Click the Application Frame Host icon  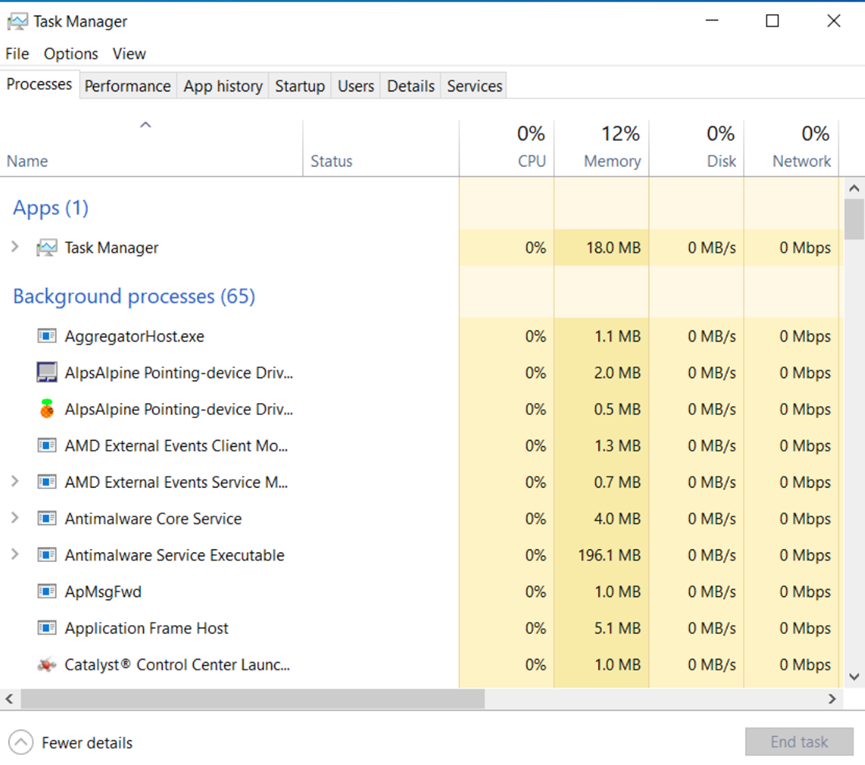click(47, 628)
